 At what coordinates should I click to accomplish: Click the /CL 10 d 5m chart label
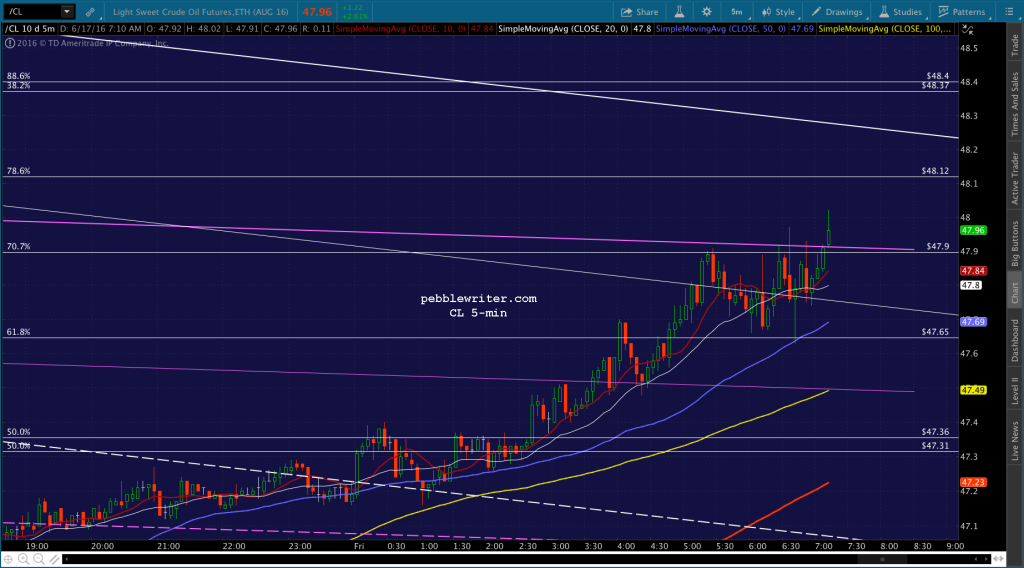[30, 29]
